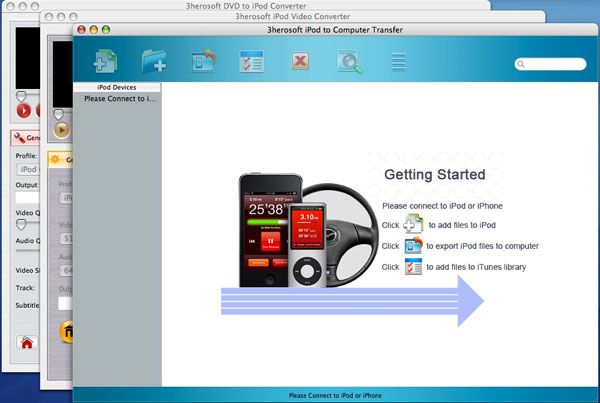This screenshot has width=600, height=403.
Task: Click the iPod Video Converter window title bar
Action: (293, 16)
